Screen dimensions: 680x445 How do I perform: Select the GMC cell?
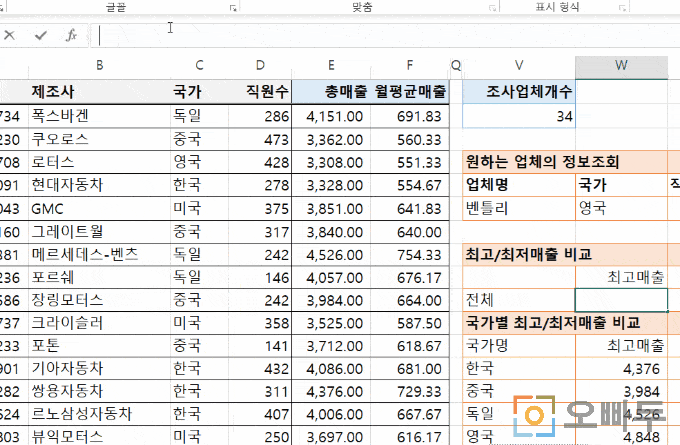(x=100, y=209)
